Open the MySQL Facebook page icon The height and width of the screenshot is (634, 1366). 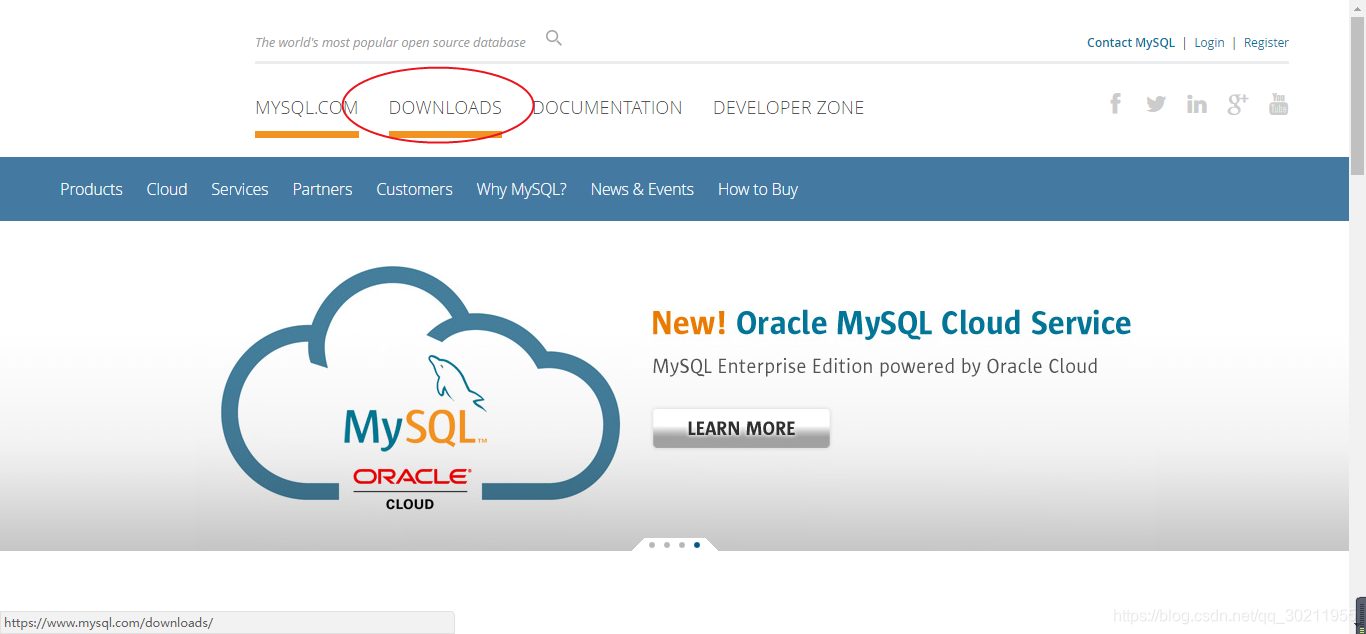(x=1115, y=103)
